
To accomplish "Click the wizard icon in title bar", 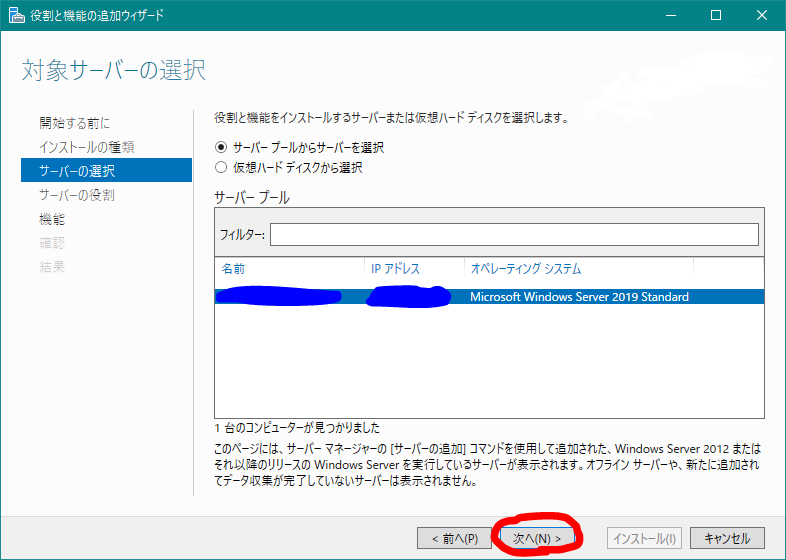I will pos(17,15).
